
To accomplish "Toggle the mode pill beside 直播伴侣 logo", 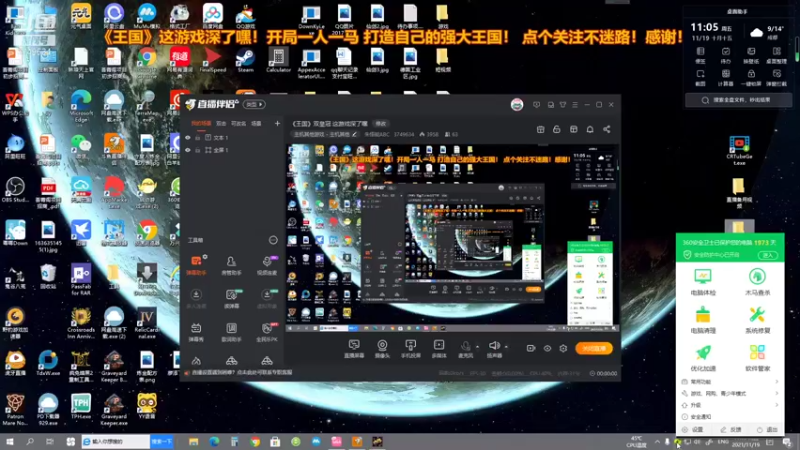I will point(254,105).
